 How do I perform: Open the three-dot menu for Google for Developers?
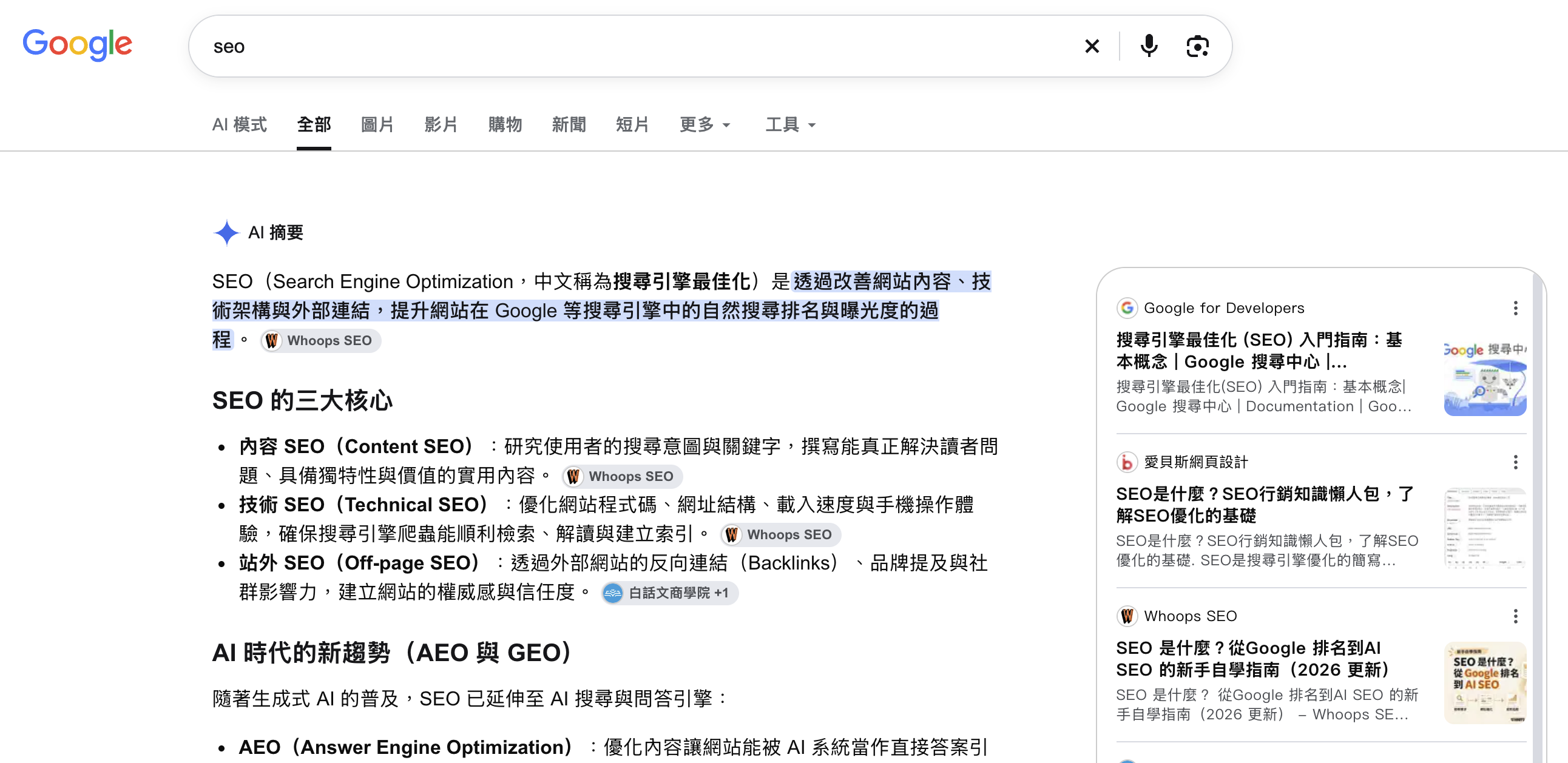pos(1515,309)
